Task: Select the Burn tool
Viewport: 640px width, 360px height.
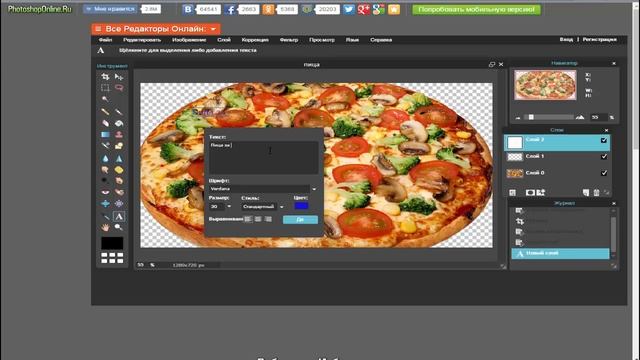Action: 119,180
